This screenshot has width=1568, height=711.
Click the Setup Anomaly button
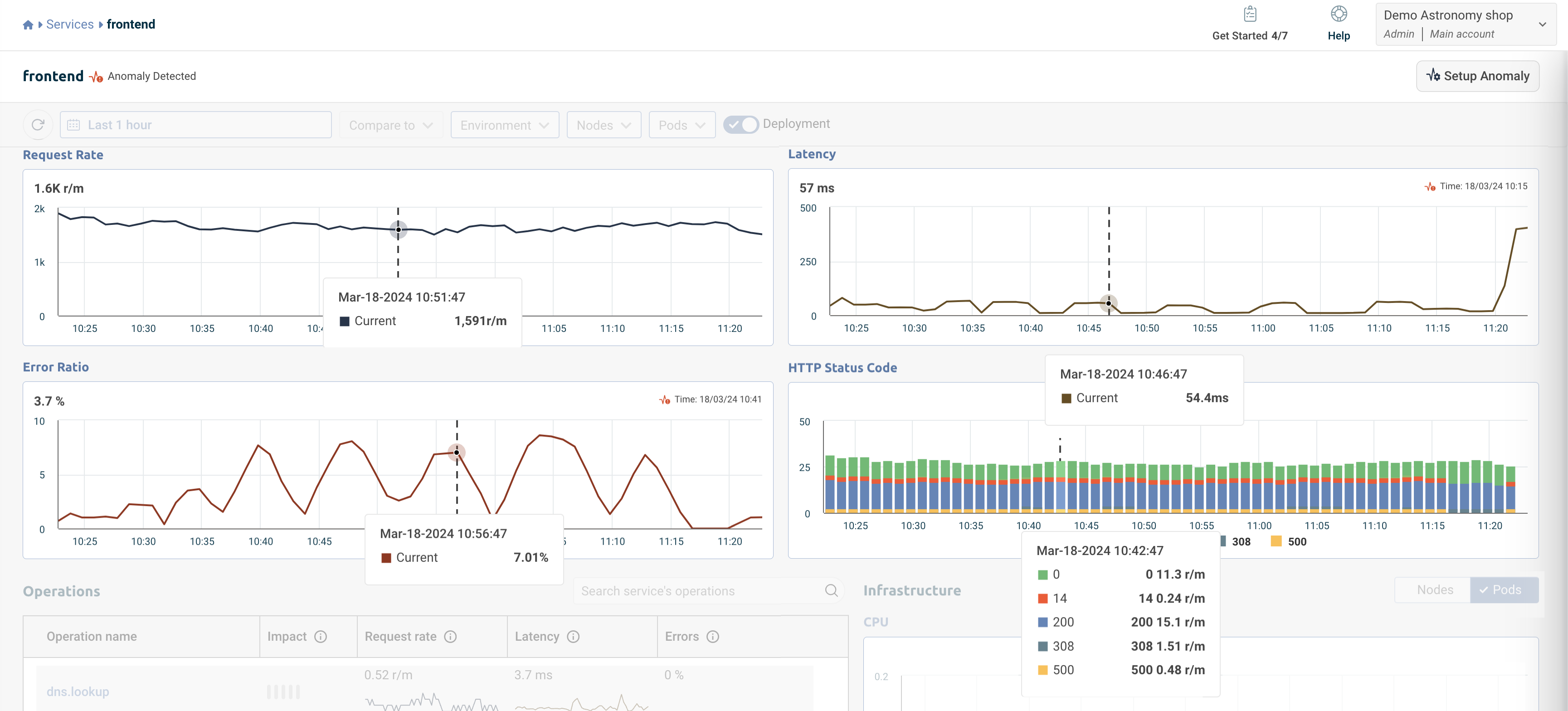[1477, 76]
